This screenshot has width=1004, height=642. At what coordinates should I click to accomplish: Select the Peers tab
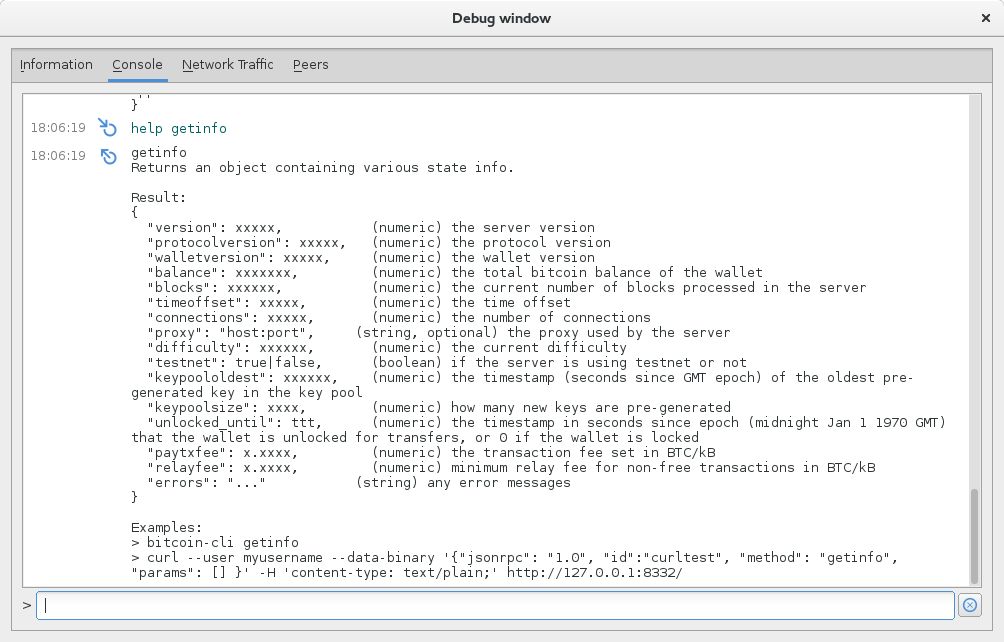[x=310, y=64]
